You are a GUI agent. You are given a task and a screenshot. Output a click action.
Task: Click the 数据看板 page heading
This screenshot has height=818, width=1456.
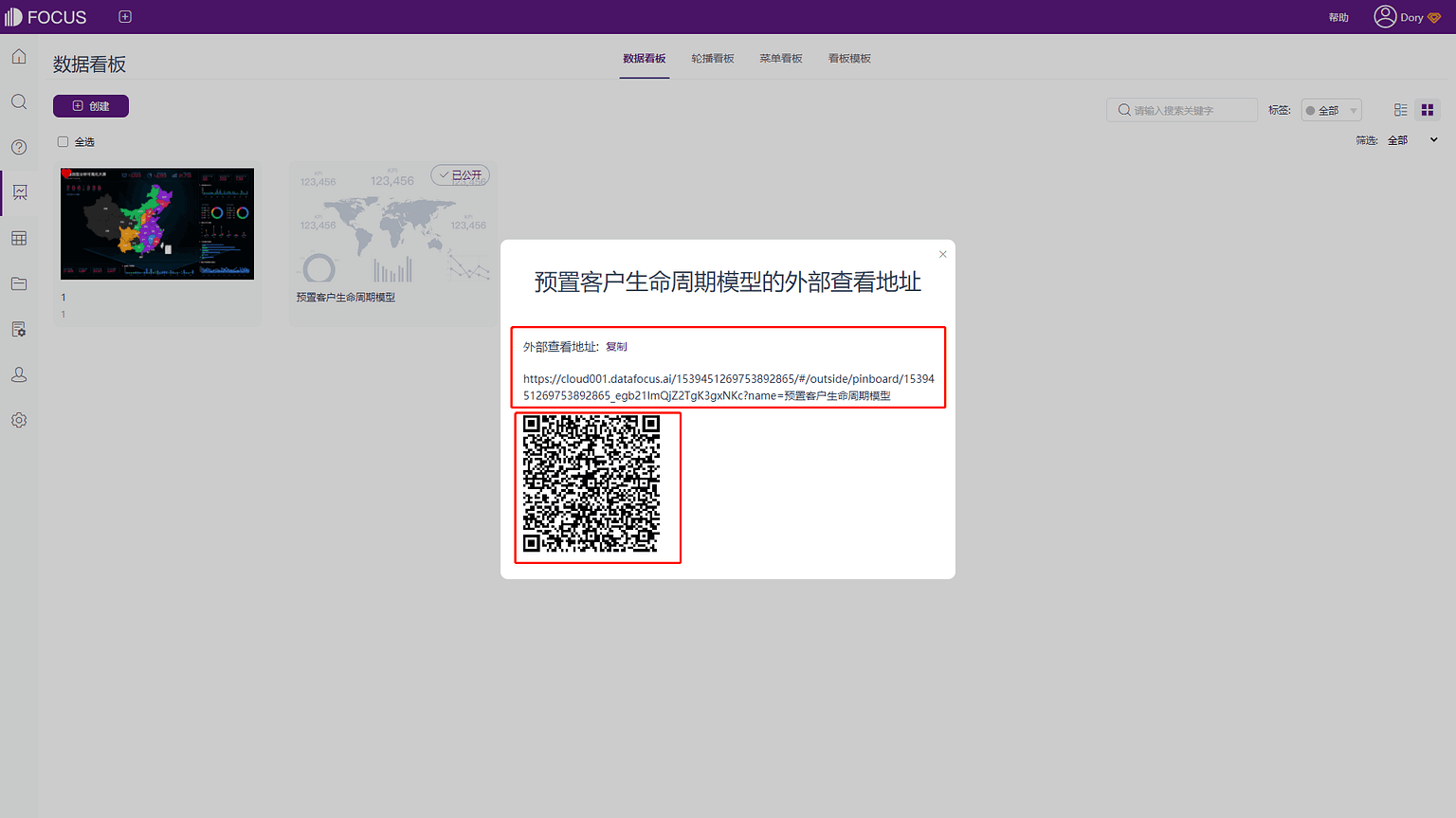pyautogui.click(x=89, y=64)
